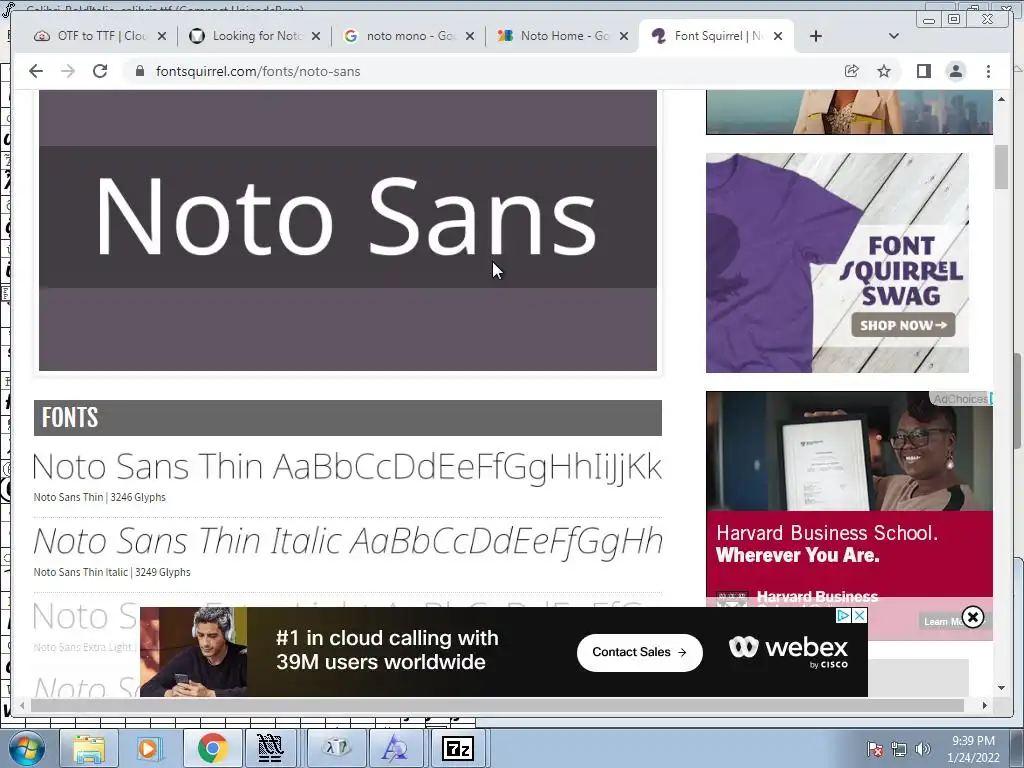Open the Action Center flag icon
This screenshot has height=768, width=1024.
point(875,749)
